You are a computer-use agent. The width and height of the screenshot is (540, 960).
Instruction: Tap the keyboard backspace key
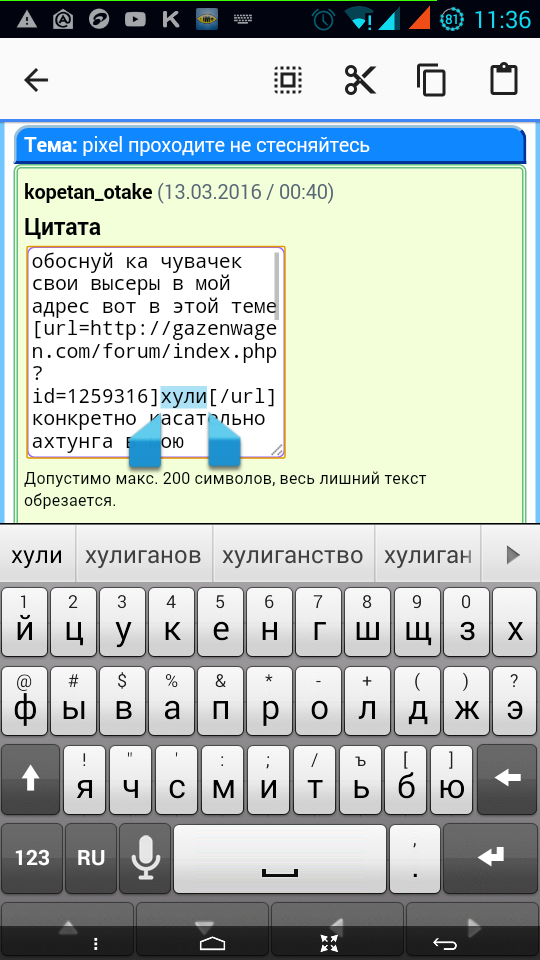pyautogui.click(x=508, y=780)
